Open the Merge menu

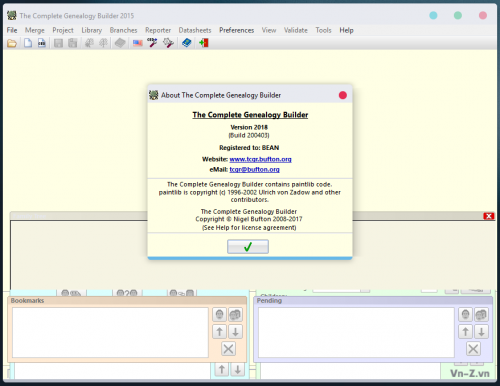click(x=35, y=30)
